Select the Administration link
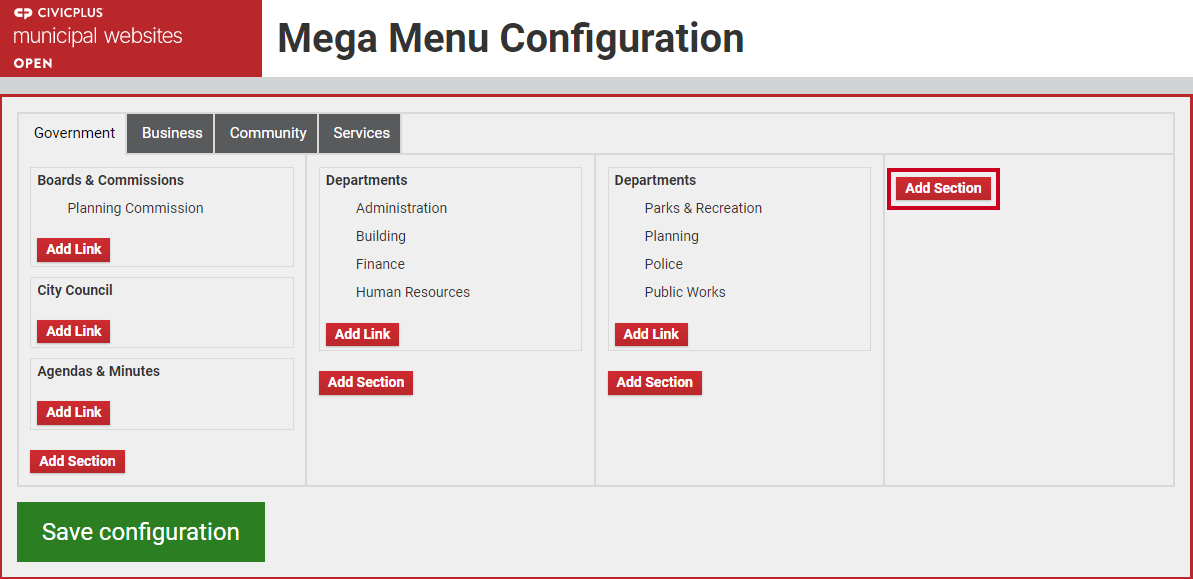The image size is (1193, 579). pyautogui.click(x=401, y=208)
